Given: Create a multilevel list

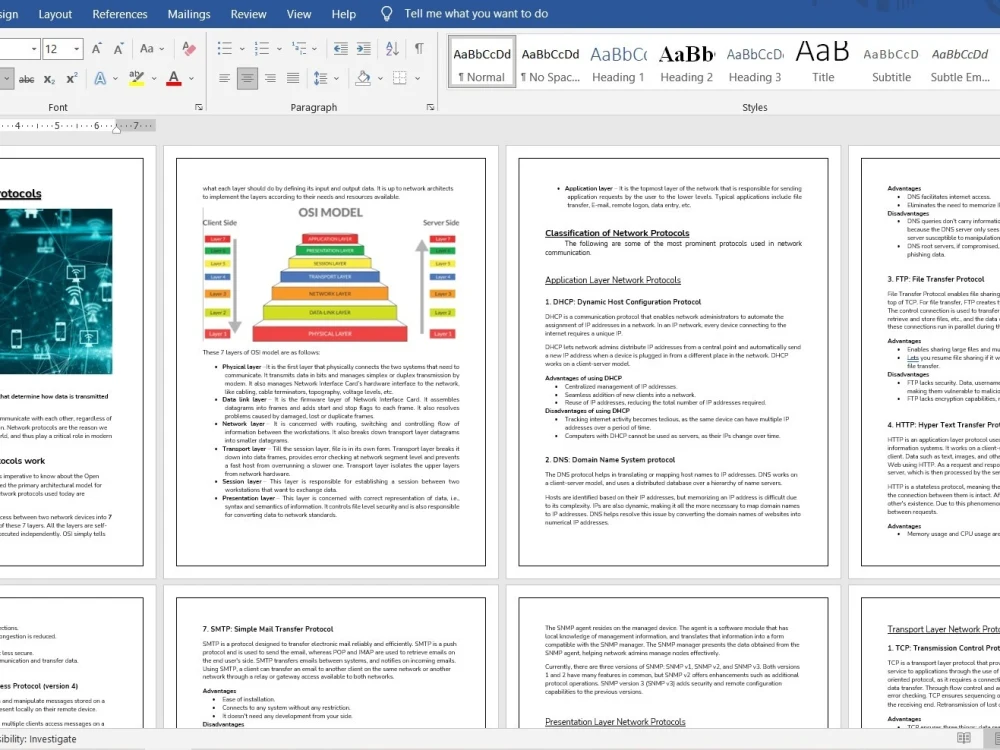Looking at the screenshot, I should coord(298,48).
